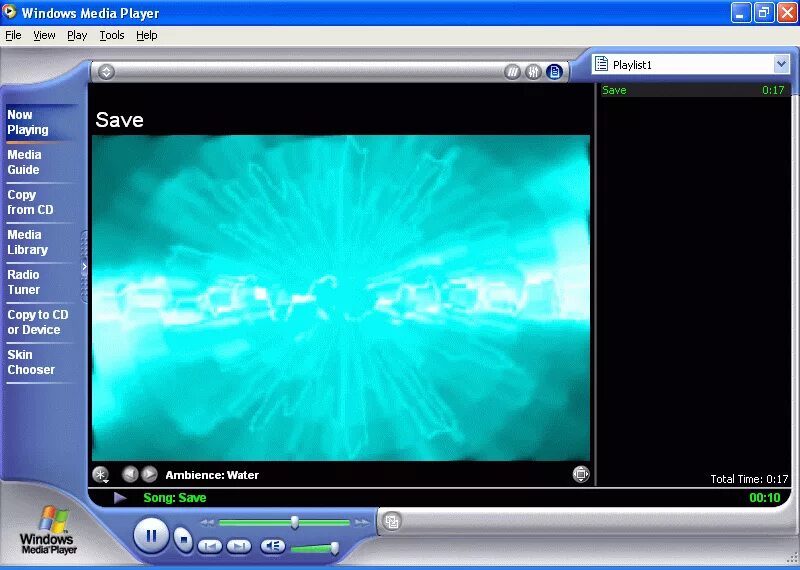
Task: Toggle playlist pane icon
Action: pos(555,72)
